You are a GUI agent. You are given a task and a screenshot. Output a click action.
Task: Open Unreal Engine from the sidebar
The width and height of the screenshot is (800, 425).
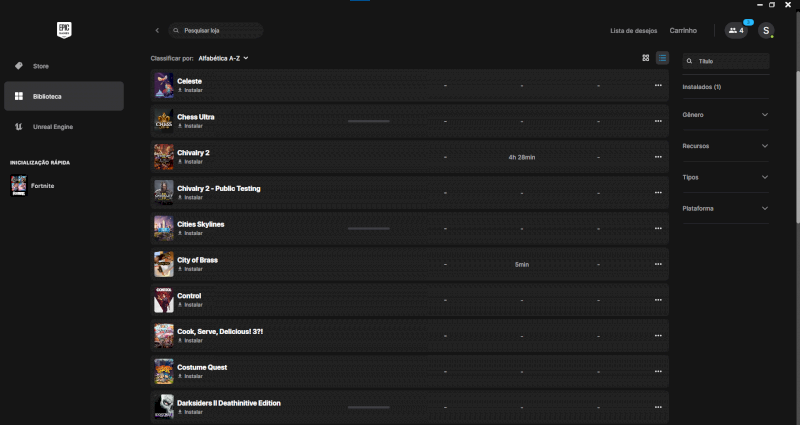tap(52, 127)
